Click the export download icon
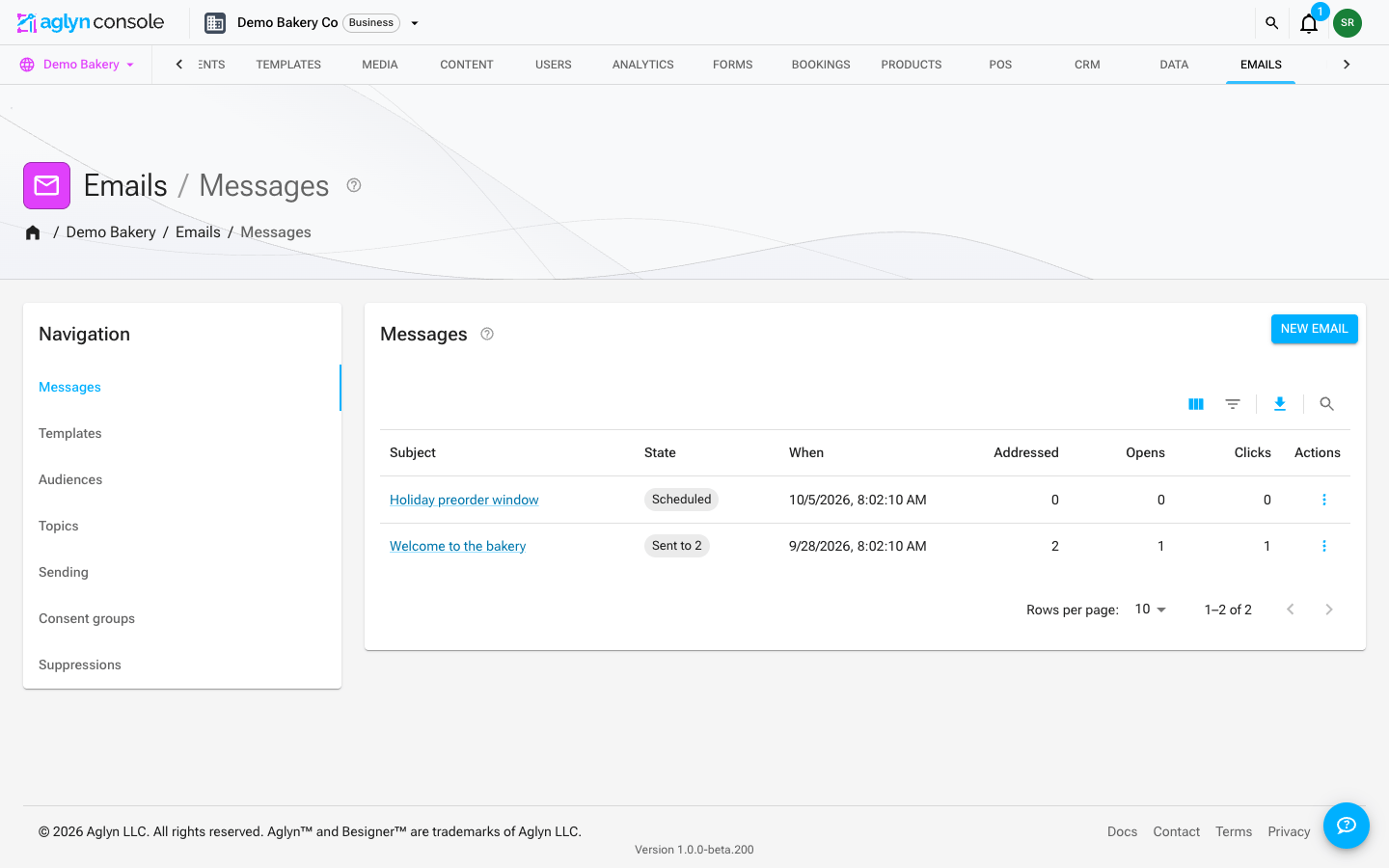Viewport: 1389px width, 868px height. coord(1280,404)
